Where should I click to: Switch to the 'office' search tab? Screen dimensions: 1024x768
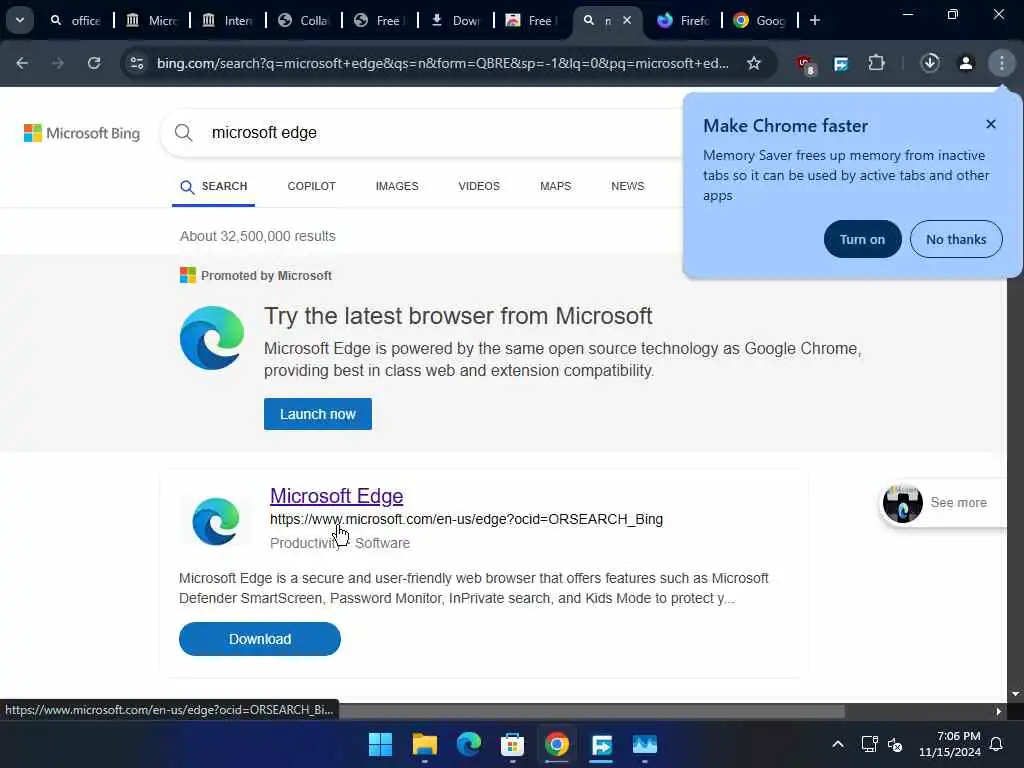tap(76, 20)
